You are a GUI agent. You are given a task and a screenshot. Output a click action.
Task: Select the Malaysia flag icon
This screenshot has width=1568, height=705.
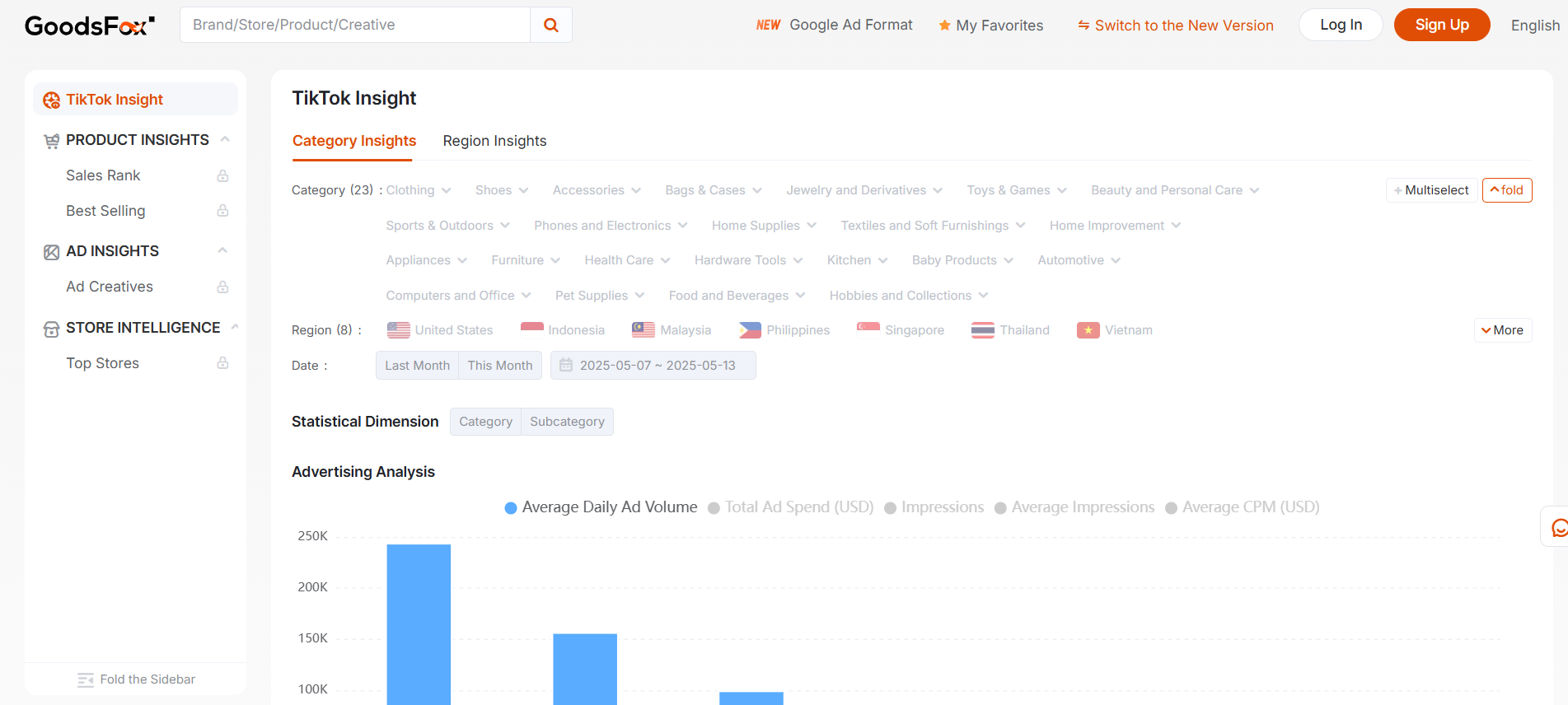click(644, 329)
